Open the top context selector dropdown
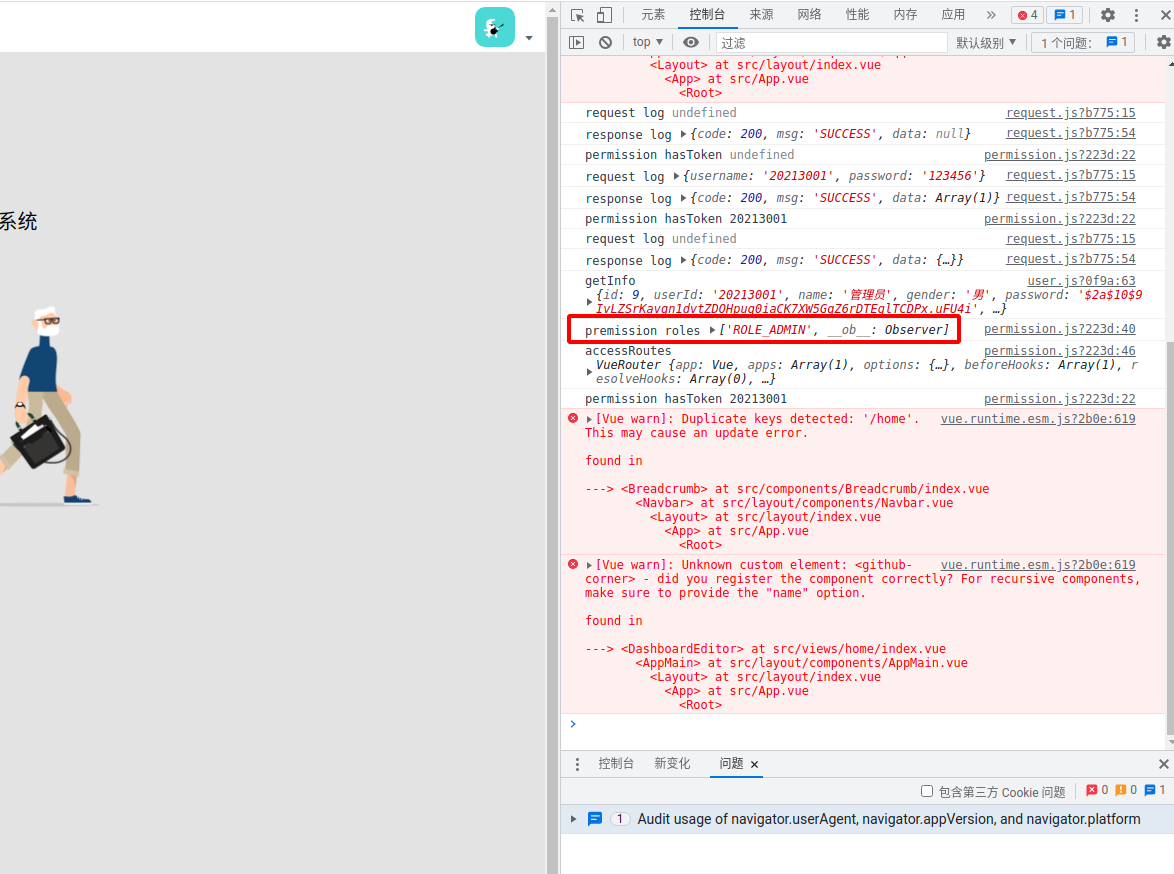 [x=648, y=43]
